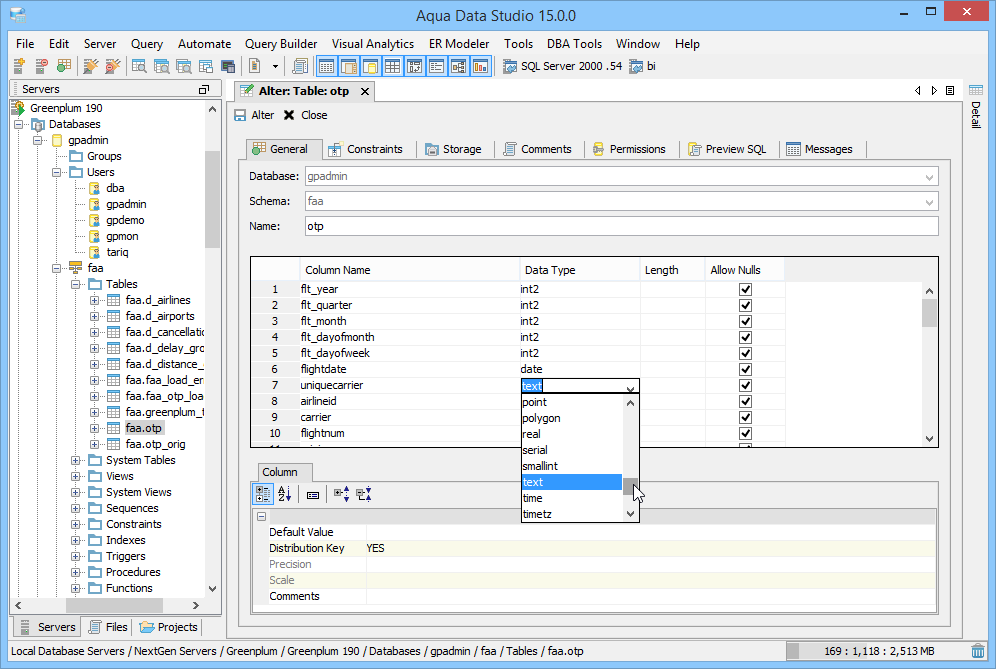Viewport: 996px width, 669px height.
Task: Uncheck Allow Nulls for uniquecarrier
Action: [746, 386]
